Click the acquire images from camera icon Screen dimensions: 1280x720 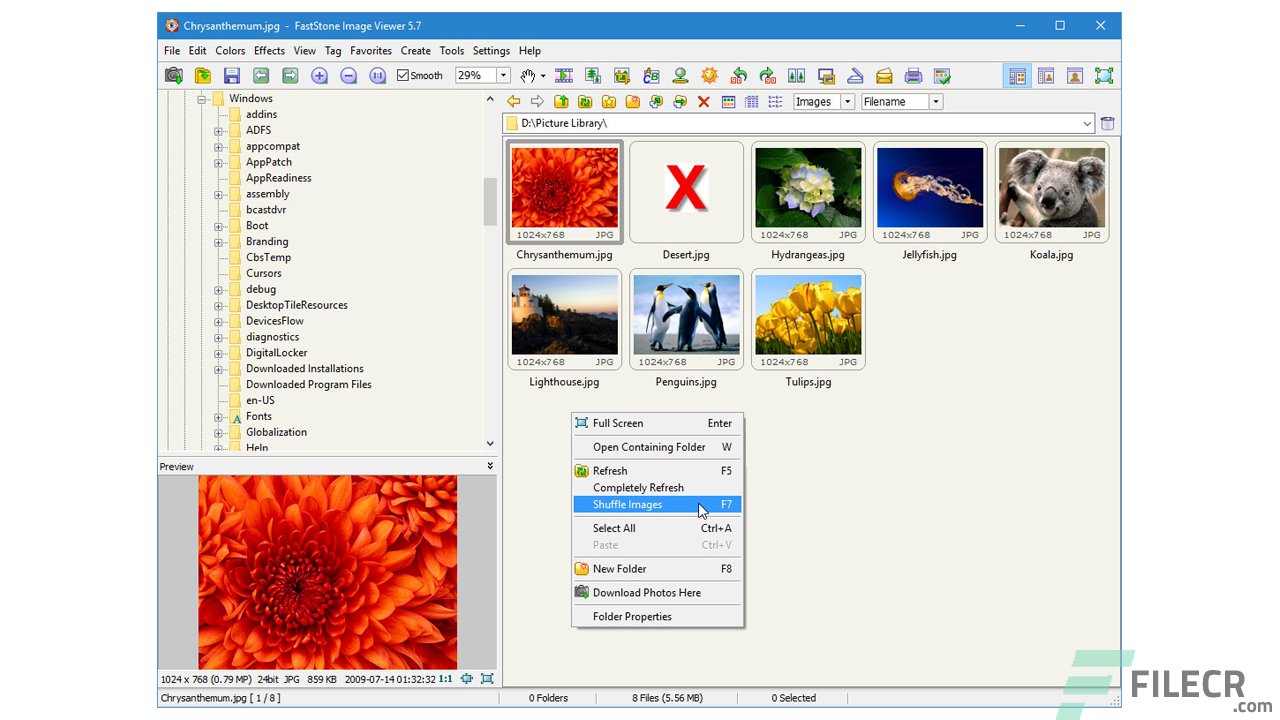coord(174,75)
